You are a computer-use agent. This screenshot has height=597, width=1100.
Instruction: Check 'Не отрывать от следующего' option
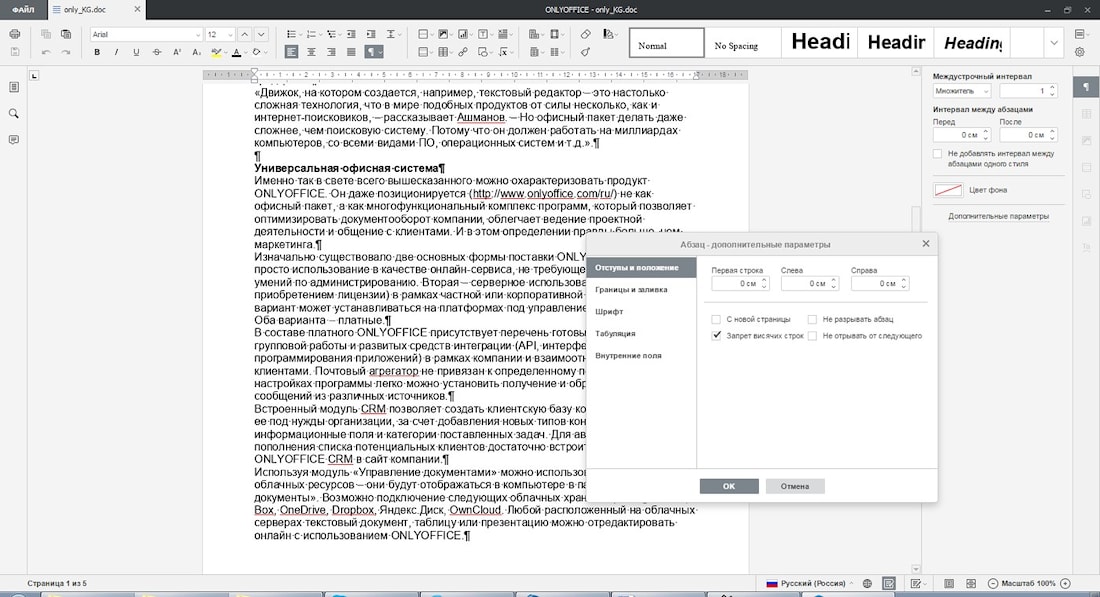pyautogui.click(x=812, y=335)
